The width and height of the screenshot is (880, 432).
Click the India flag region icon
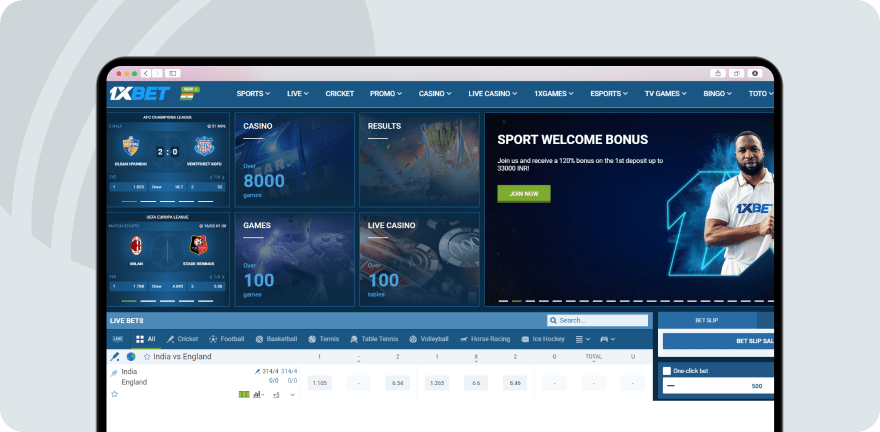(x=187, y=96)
